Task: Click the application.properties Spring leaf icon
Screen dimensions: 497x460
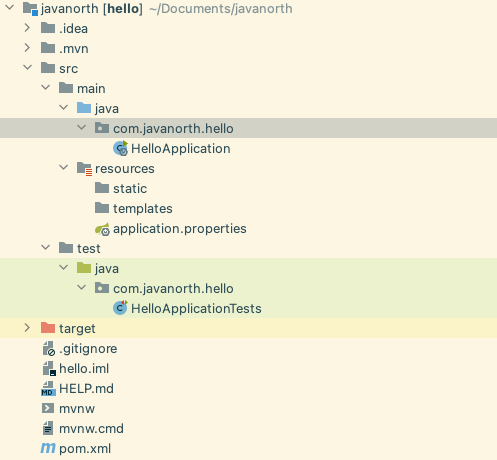Action: (x=102, y=229)
